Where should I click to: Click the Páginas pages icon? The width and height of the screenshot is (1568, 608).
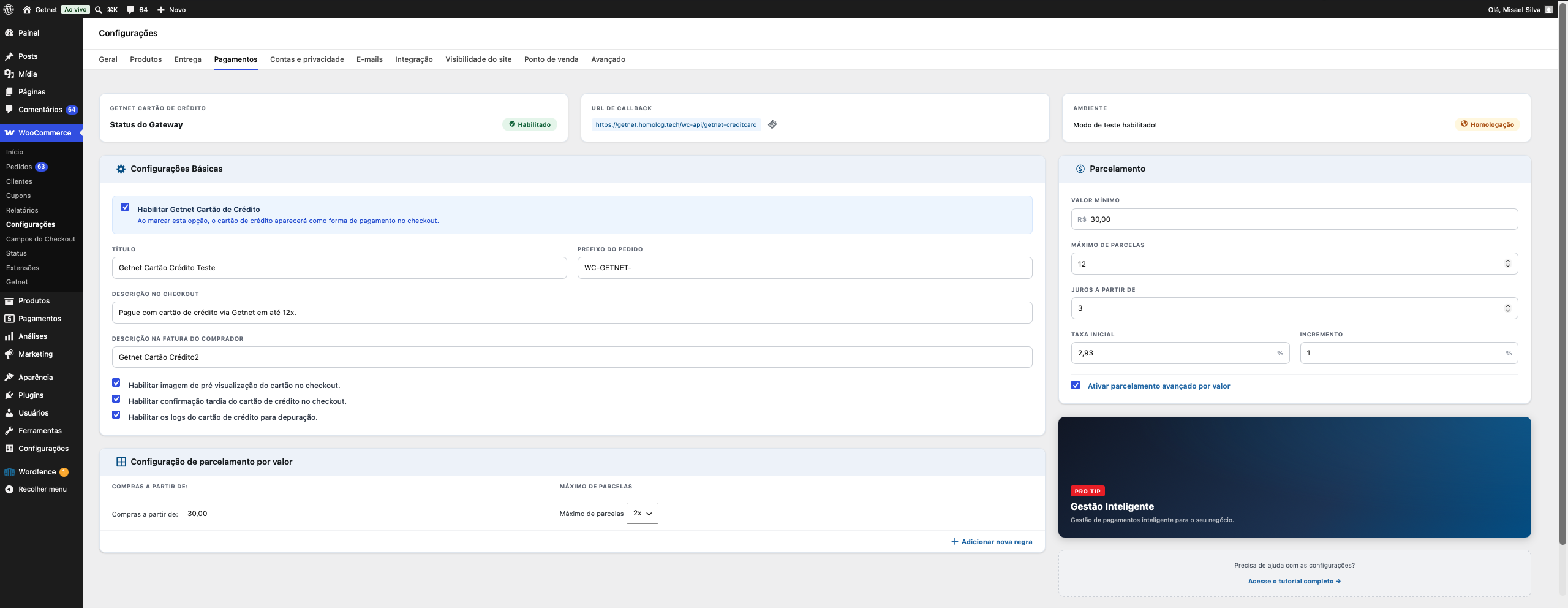pos(9,92)
